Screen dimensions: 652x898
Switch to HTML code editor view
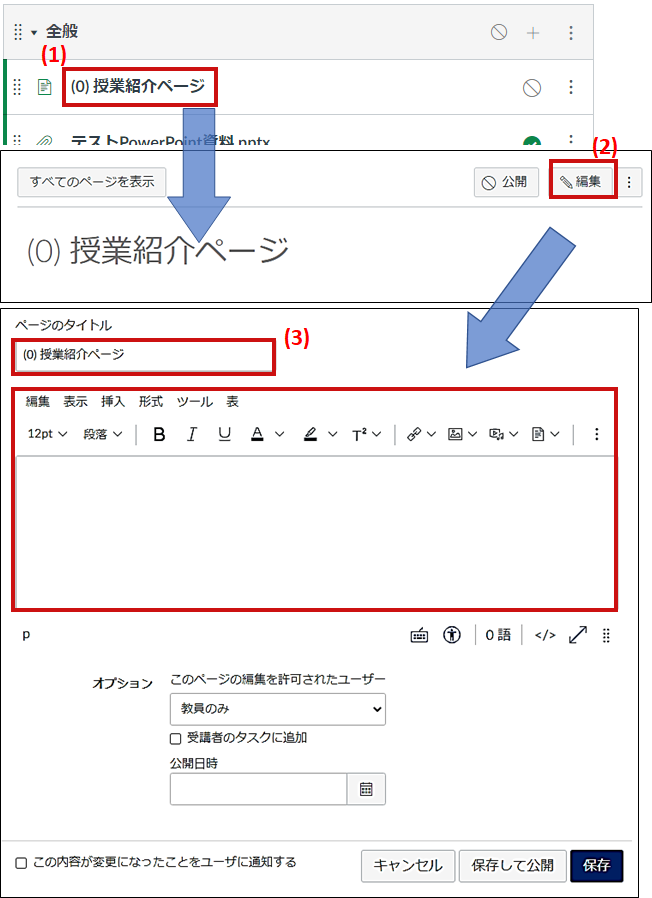[x=545, y=635]
